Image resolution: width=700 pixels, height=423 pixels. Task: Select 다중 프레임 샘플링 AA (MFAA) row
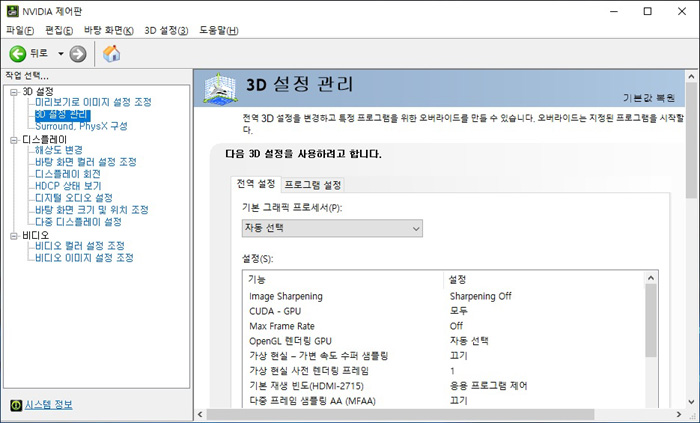(x=446, y=401)
